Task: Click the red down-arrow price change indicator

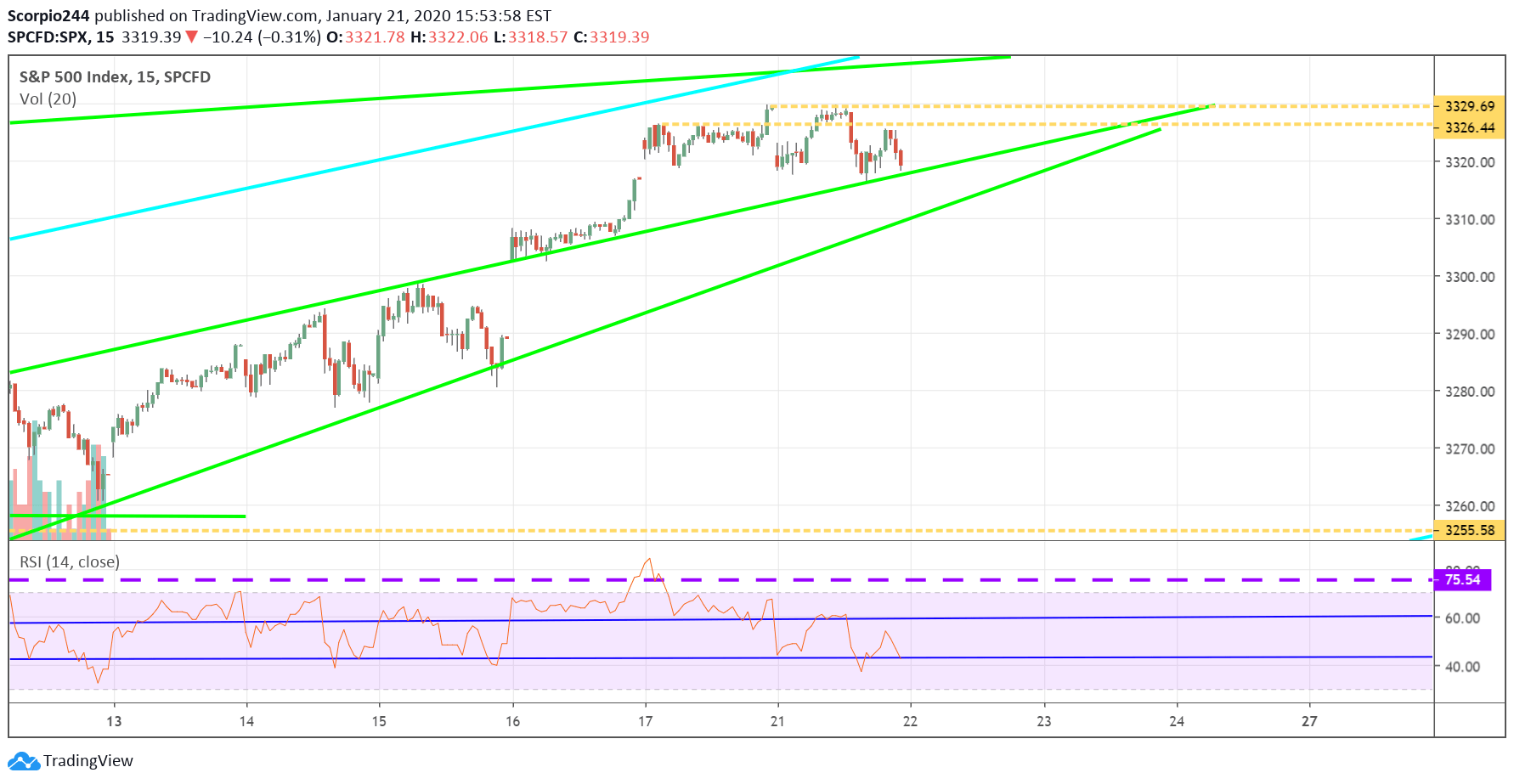Action: [x=192, y=37]
